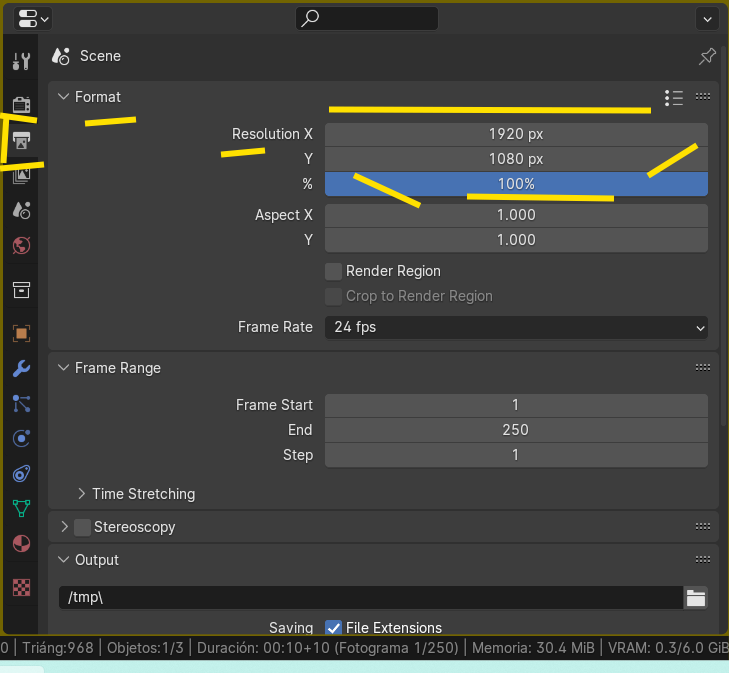
Task: Uncheck the File Extensions checkbox
Action: [x=334, y=628]
